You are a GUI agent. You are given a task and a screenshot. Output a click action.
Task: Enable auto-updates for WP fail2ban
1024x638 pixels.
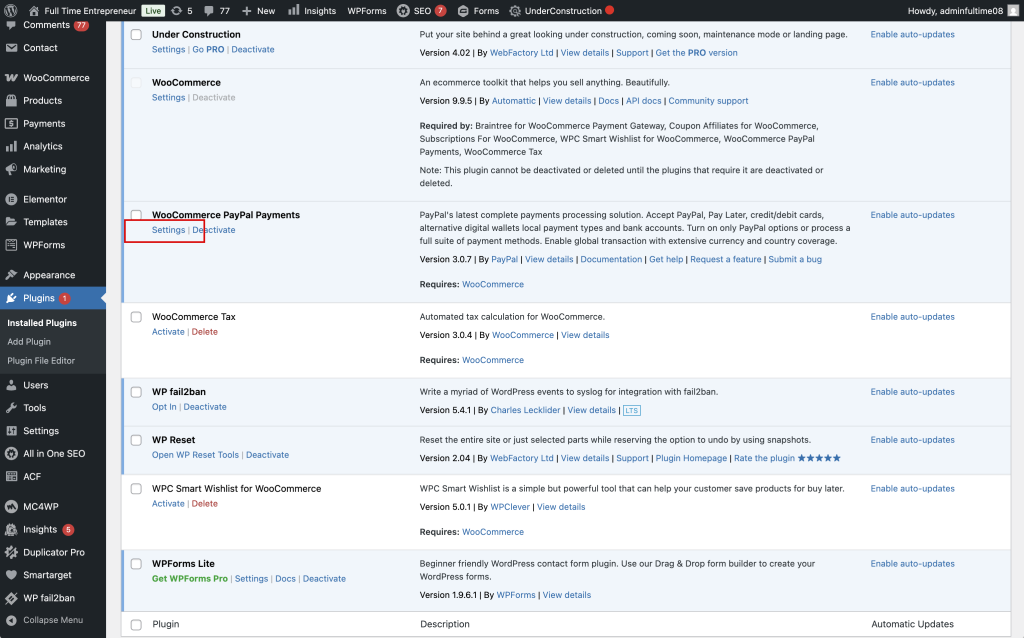[912, 392]
